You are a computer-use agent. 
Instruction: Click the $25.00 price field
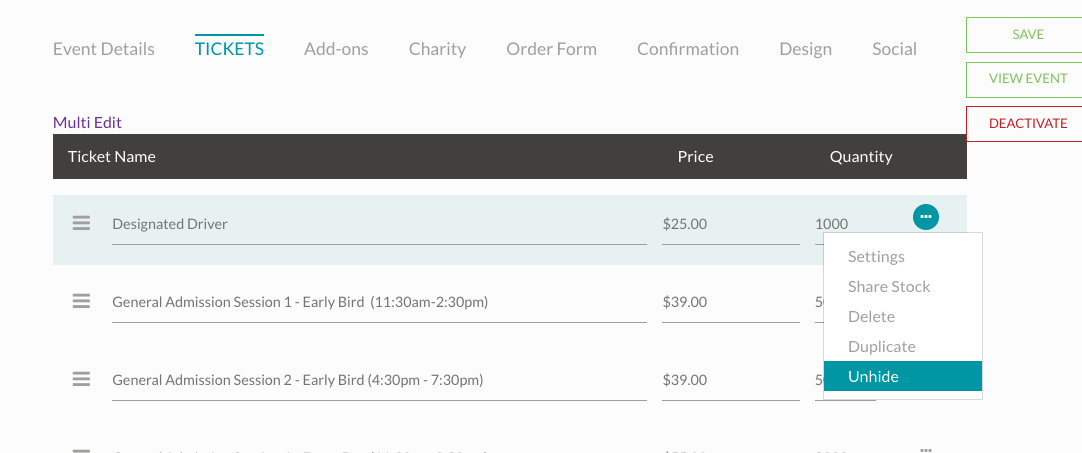[729, 225]
